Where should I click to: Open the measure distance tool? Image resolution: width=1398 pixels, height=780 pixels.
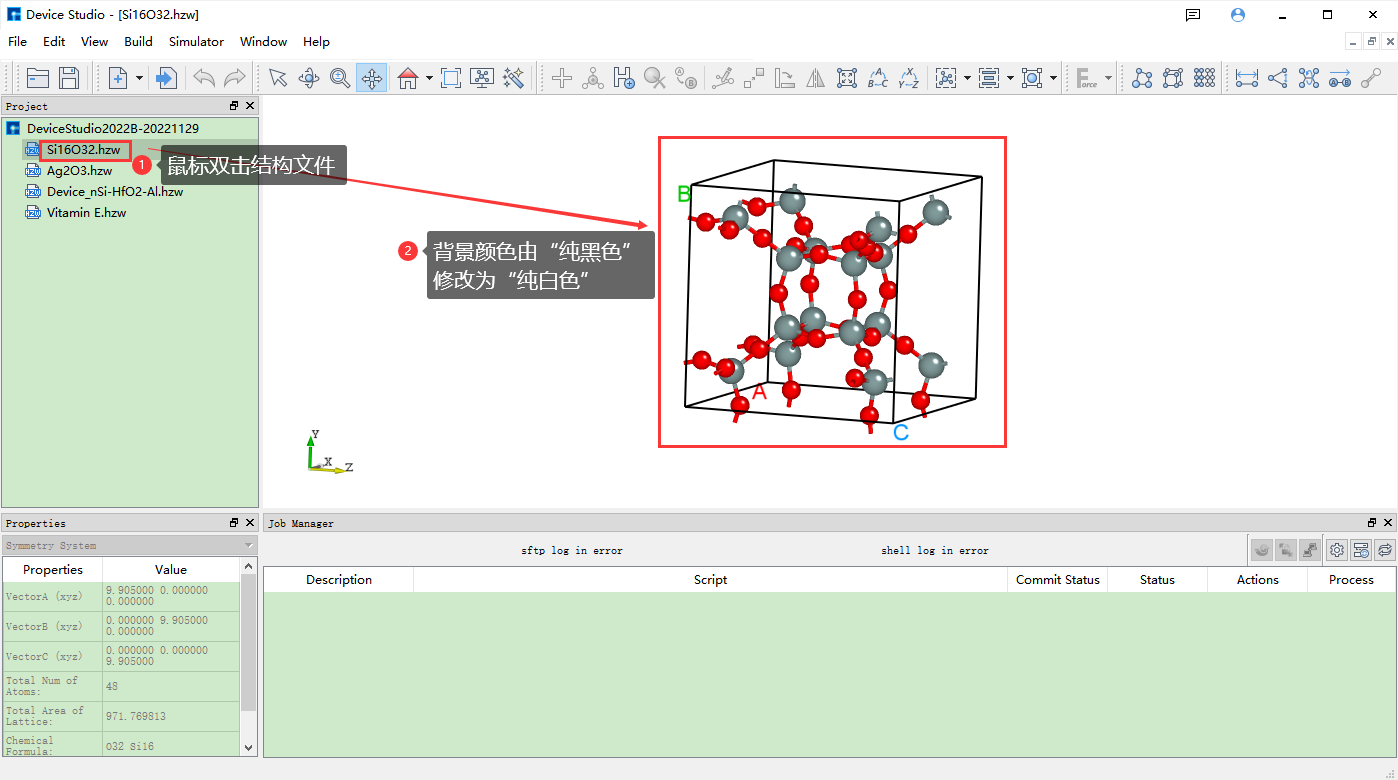tap(1246, 78)
